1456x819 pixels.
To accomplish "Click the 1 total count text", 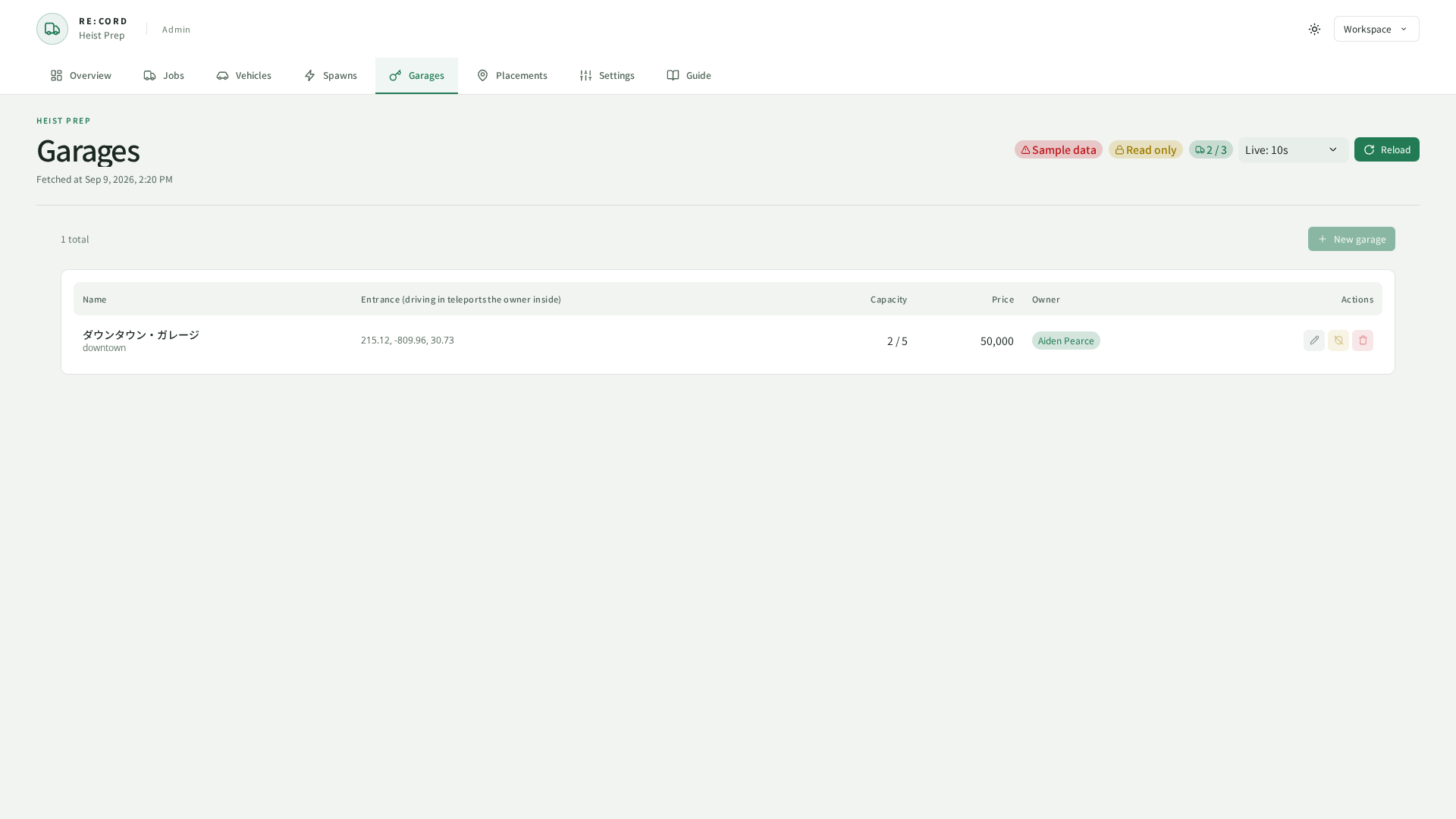I will [x=75, y=239].
